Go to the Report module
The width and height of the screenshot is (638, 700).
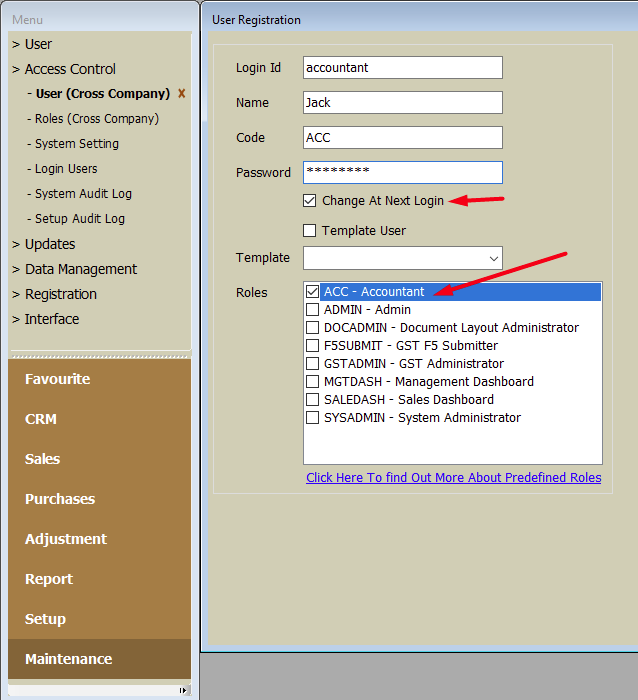click(x=49, y=579)
